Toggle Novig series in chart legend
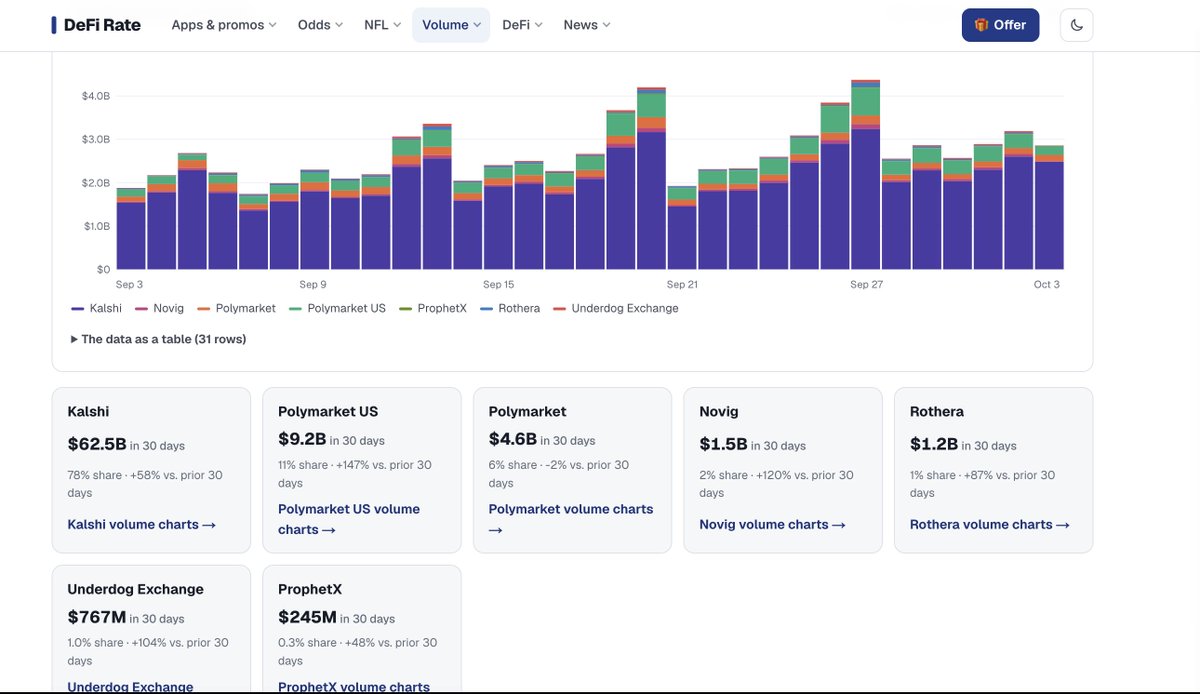1200x694 pixels. point(159,308)
